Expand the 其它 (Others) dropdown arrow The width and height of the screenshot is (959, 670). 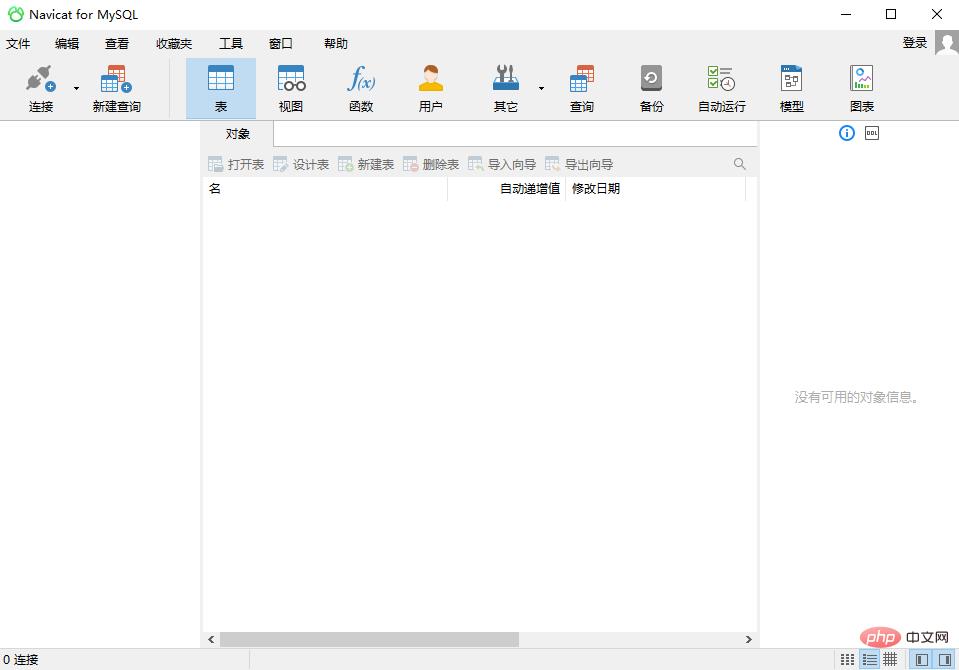[541, 89]
